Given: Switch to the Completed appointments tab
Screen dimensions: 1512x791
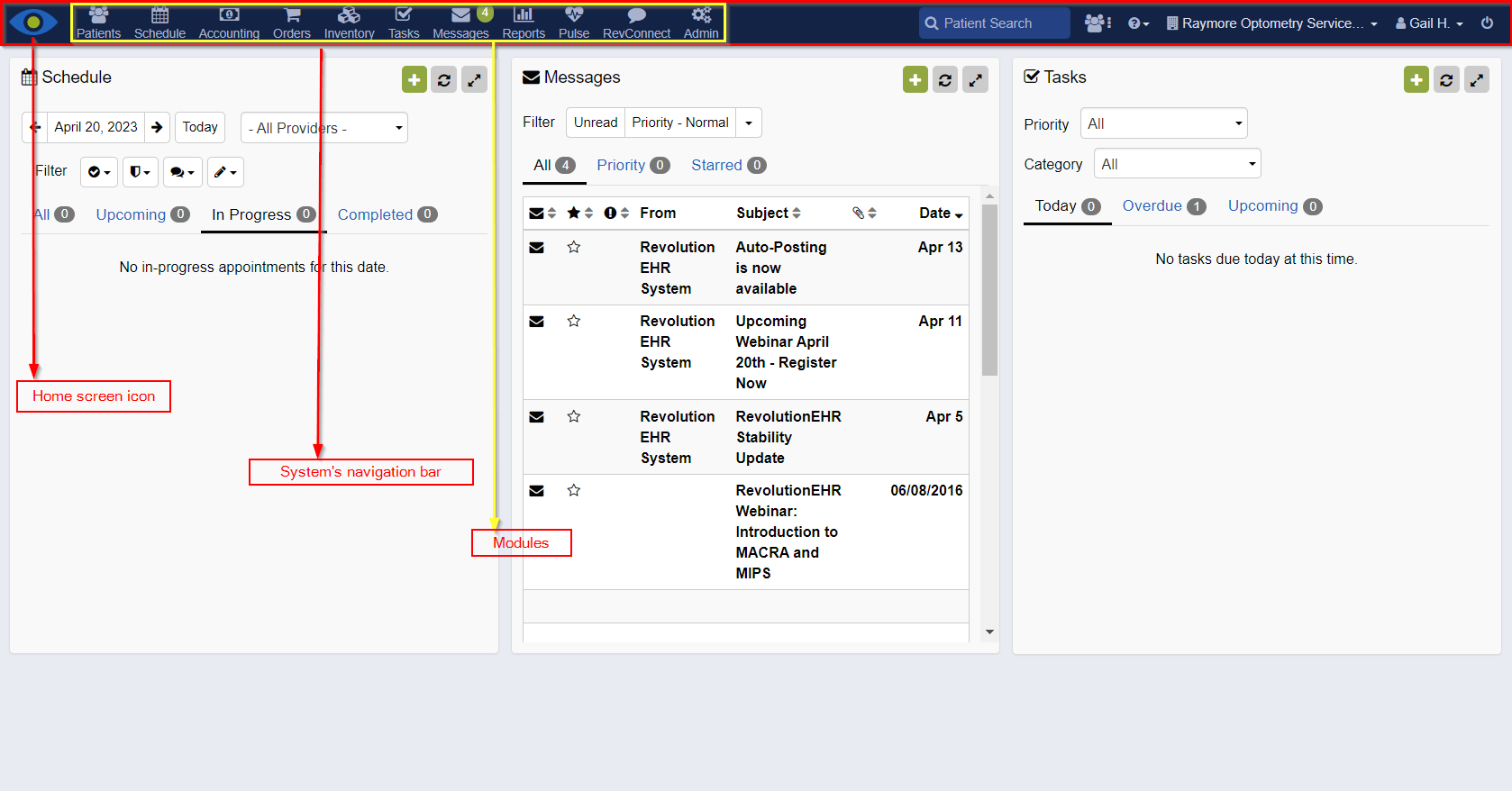Looking at the screenshot, I should (387, 214).
